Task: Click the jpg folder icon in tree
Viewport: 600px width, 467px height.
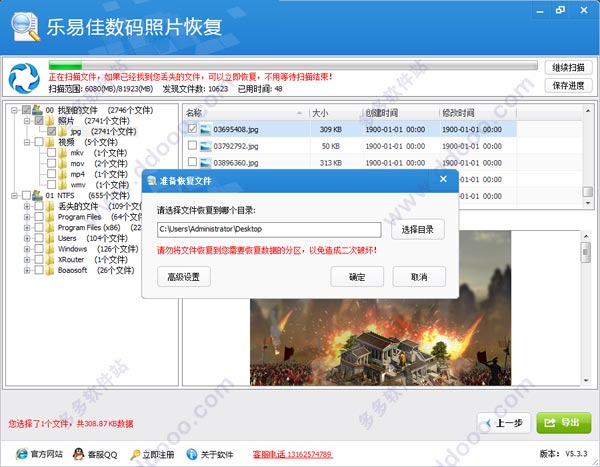Action: coord(62,131)
